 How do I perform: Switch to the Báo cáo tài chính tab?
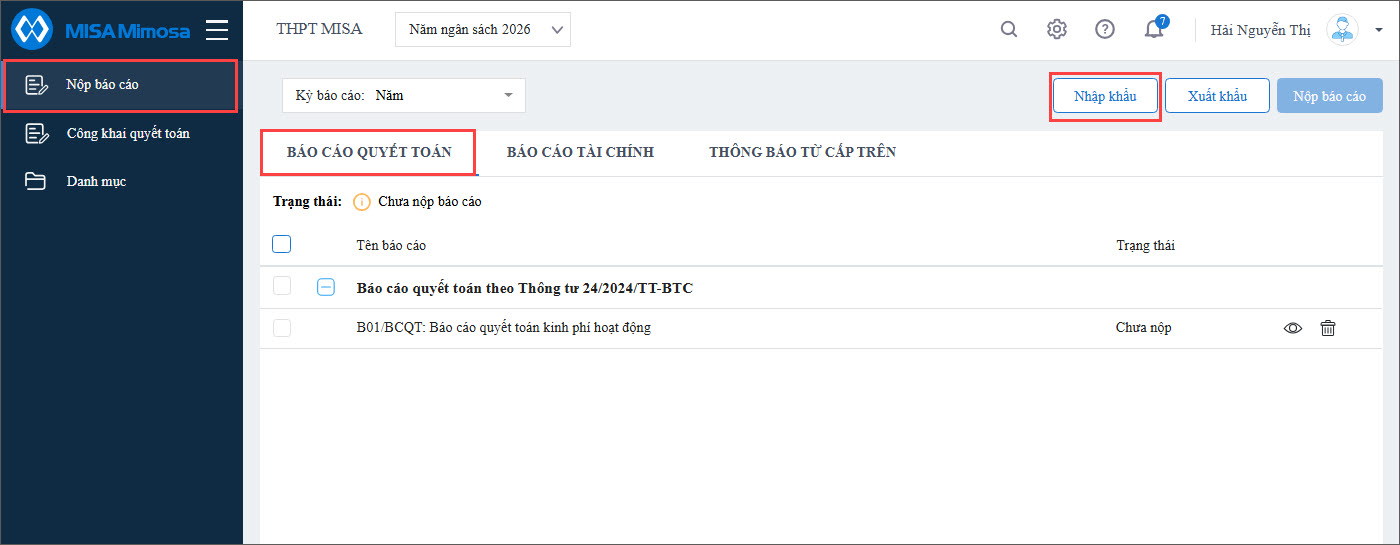(x=580, y=152)
